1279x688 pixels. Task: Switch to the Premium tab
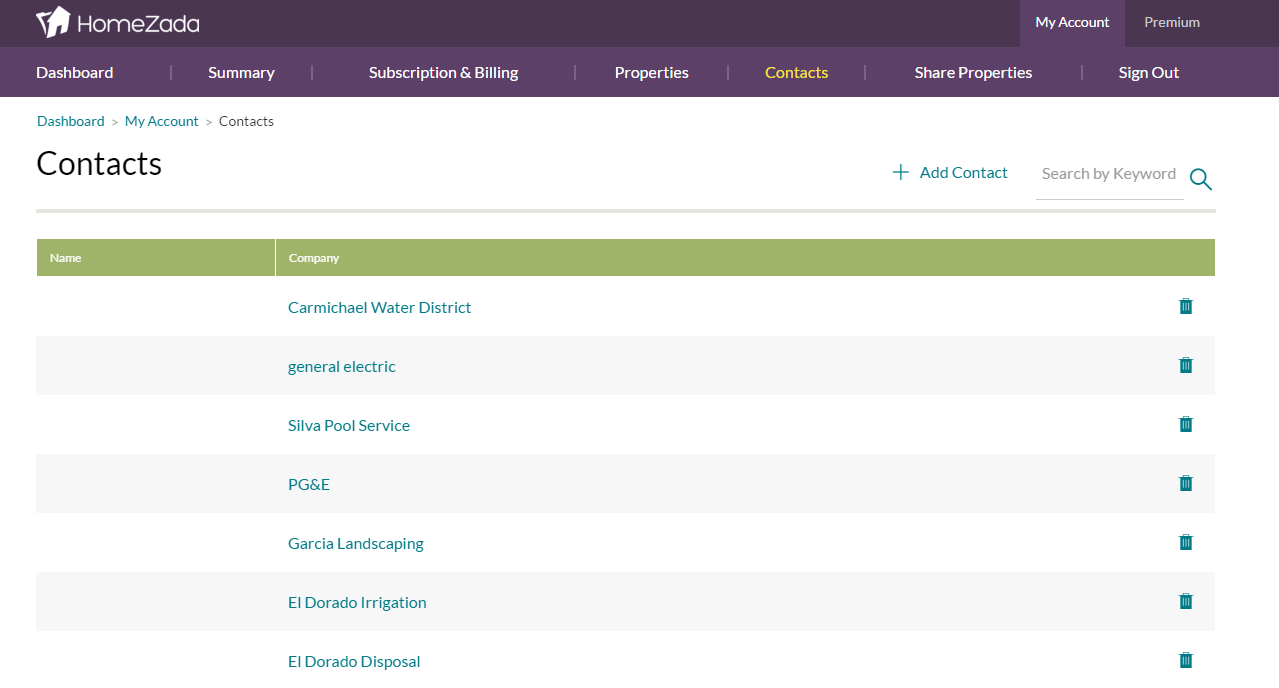[1172, 23]
